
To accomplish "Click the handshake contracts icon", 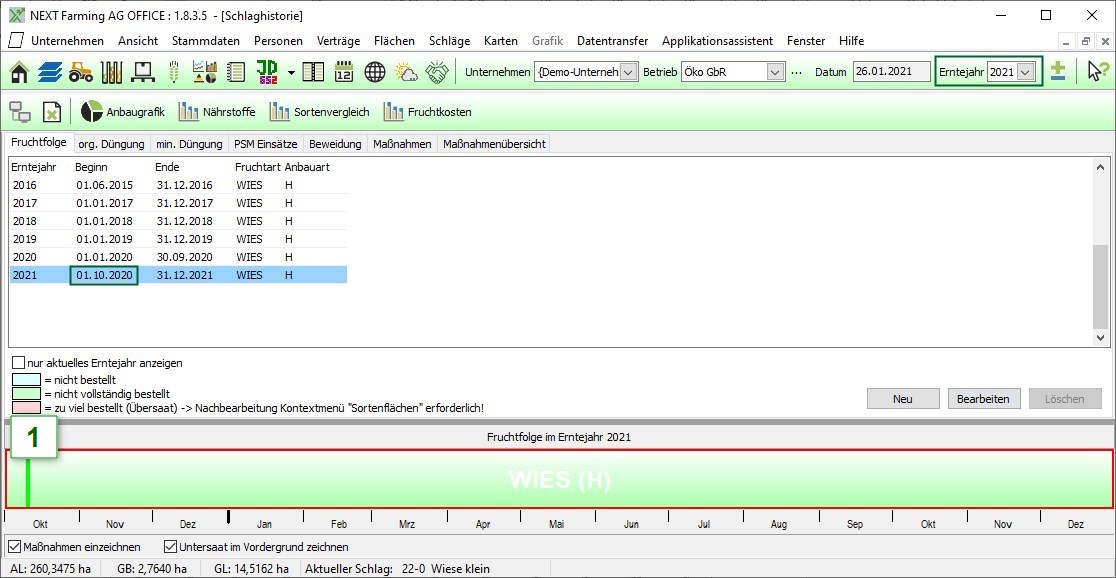I will point(437,72).
